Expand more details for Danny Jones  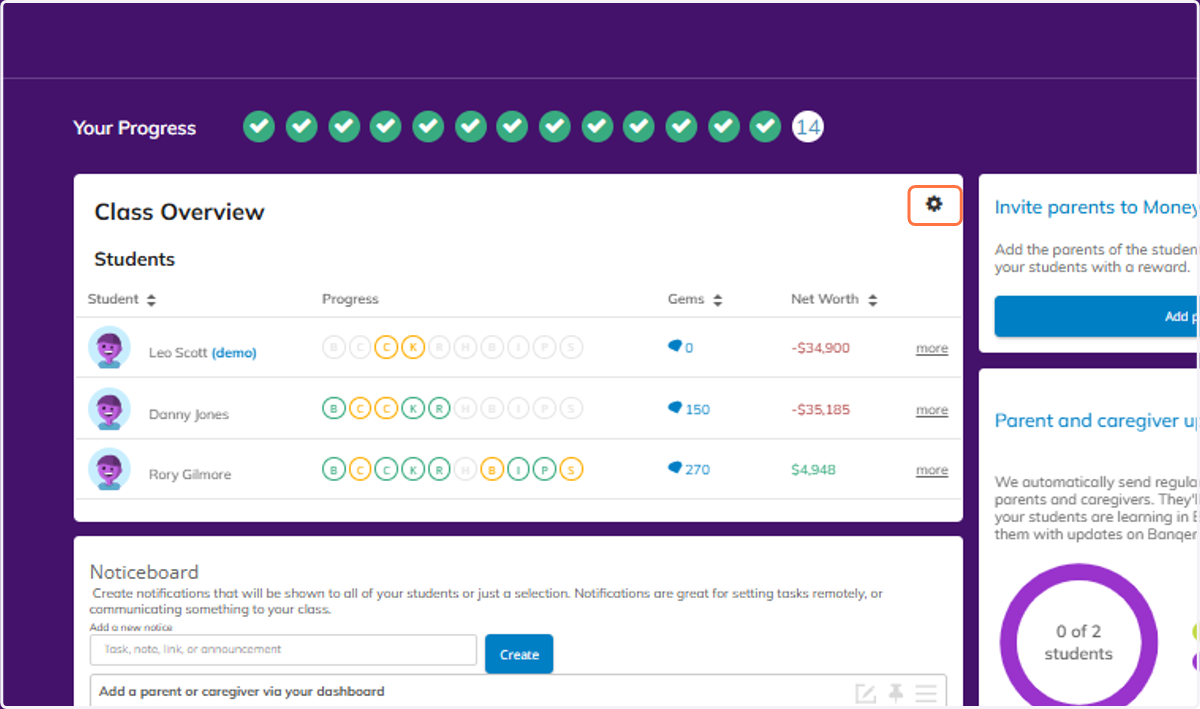(932, 409)
